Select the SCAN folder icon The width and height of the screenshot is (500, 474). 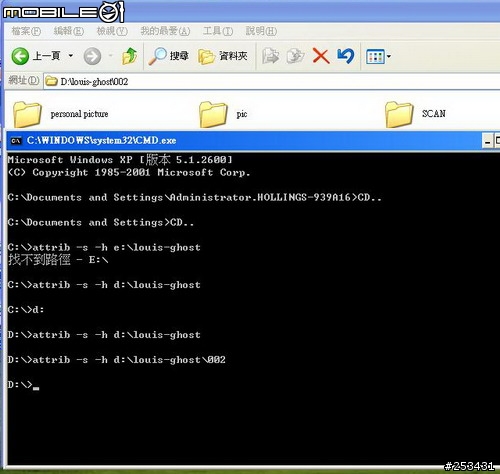[399, 114]
